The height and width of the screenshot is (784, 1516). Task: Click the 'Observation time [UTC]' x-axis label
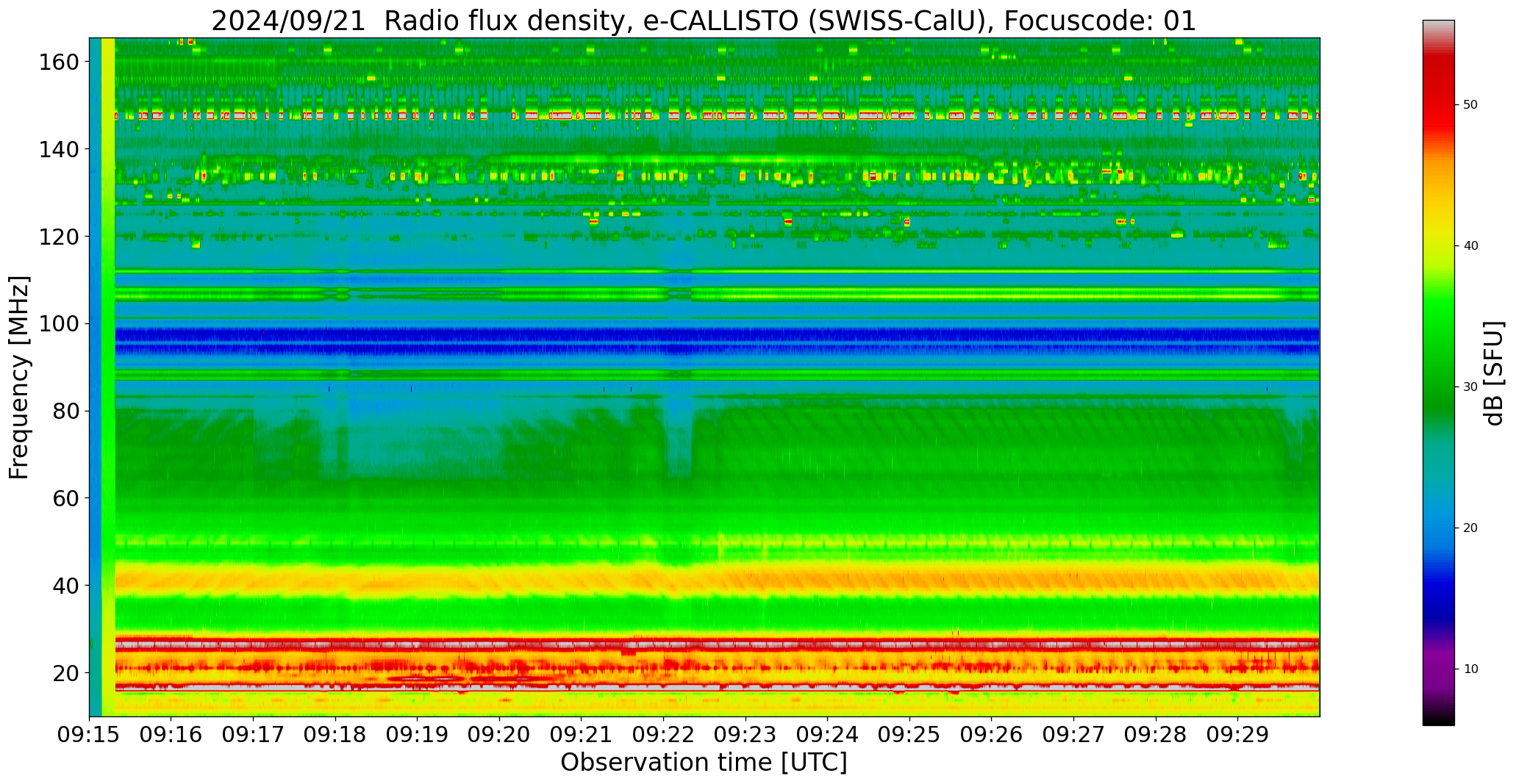pos(704,763)
